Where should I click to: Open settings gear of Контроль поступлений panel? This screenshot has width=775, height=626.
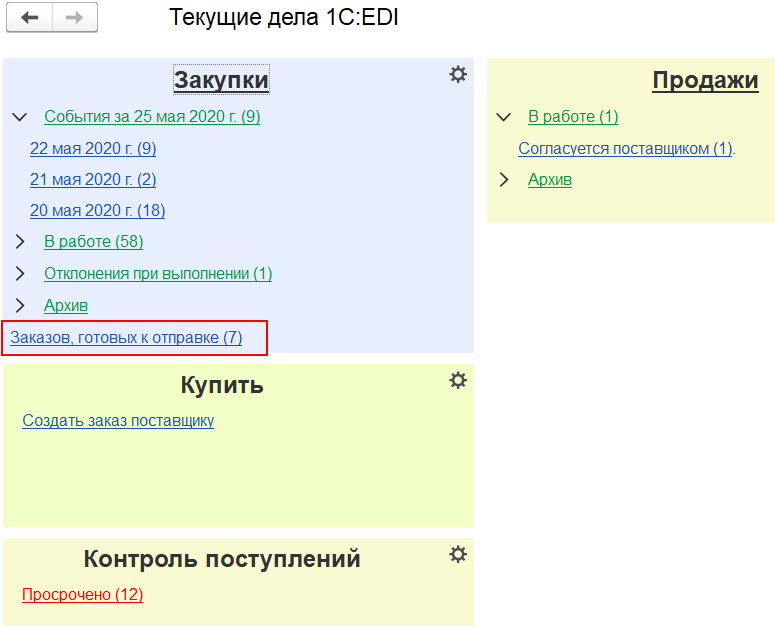tap(458, 554)
